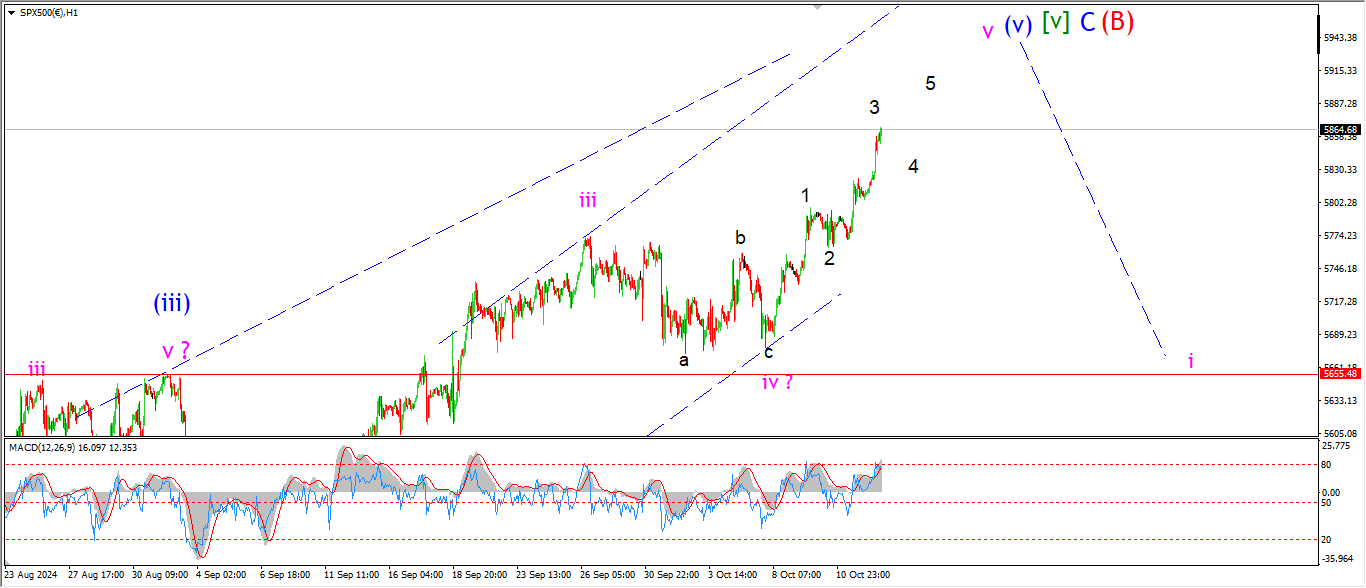Click the 8 Oct 07:00 time axis label

click(x=796, y=575)
